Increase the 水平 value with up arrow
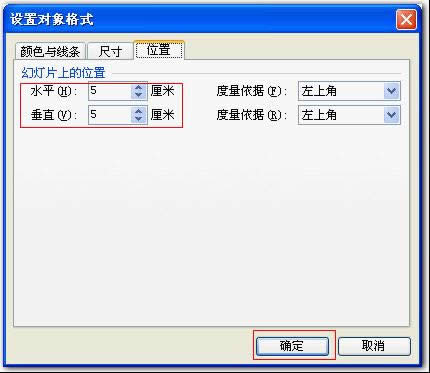This screenshot has width=430, height=373. tap(139, 87)
